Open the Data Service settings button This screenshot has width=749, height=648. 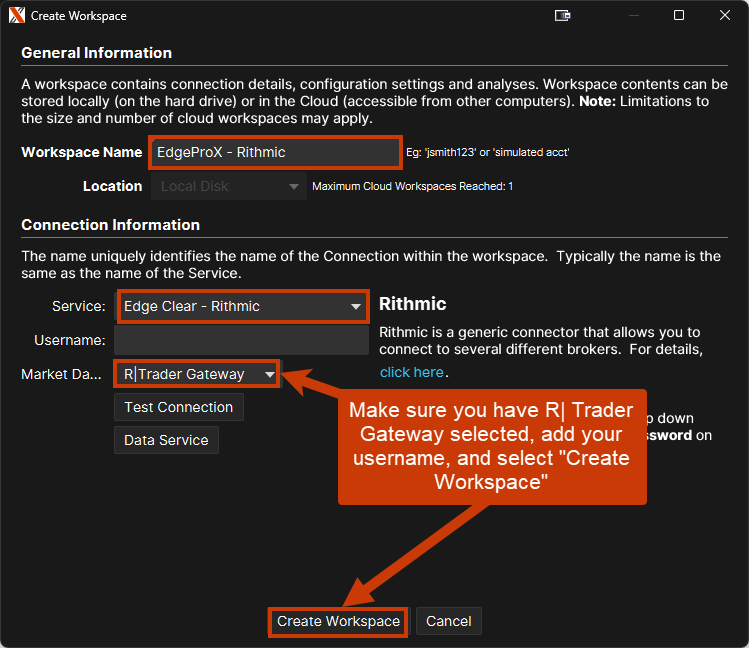[166, 440]
